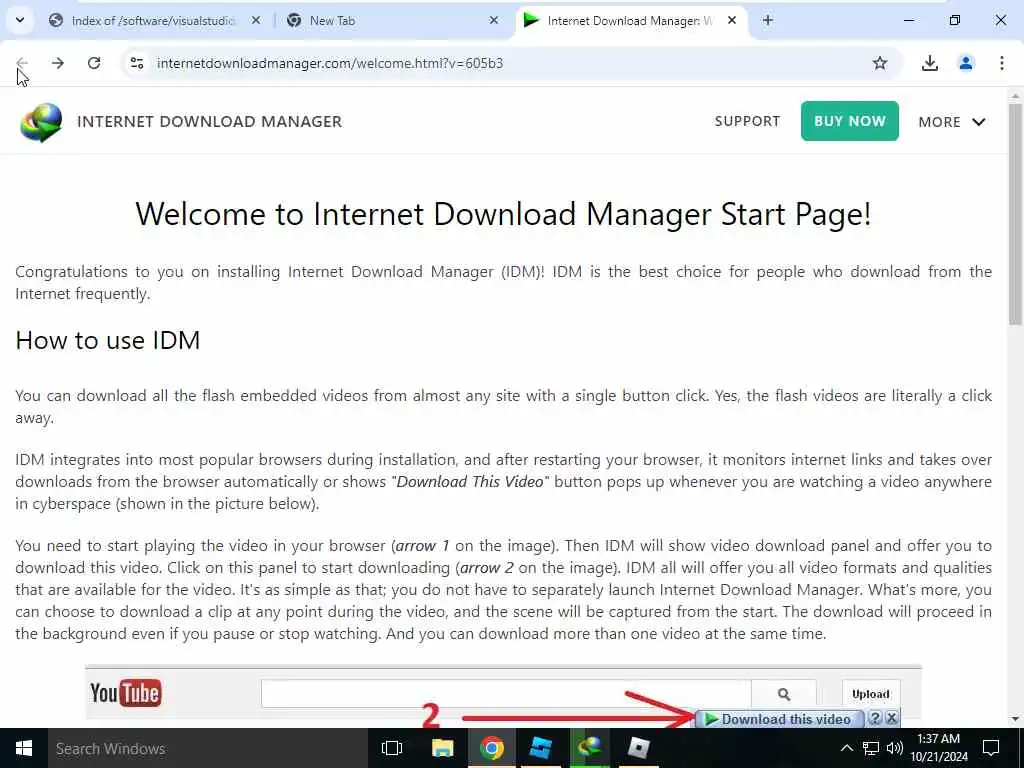Open the Windows Start menu

[24, 748]
